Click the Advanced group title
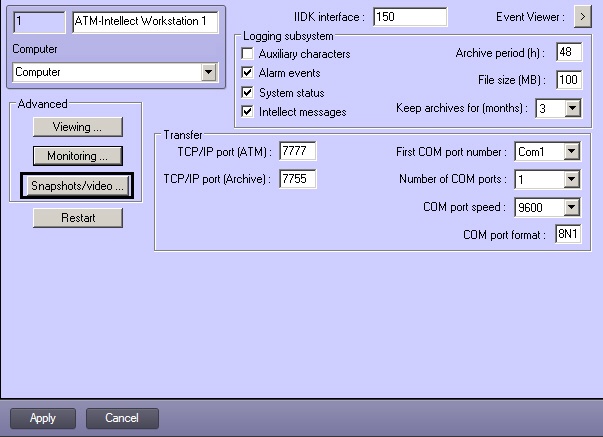The width and height of the screenshot is (603, 437). (42, 104)
